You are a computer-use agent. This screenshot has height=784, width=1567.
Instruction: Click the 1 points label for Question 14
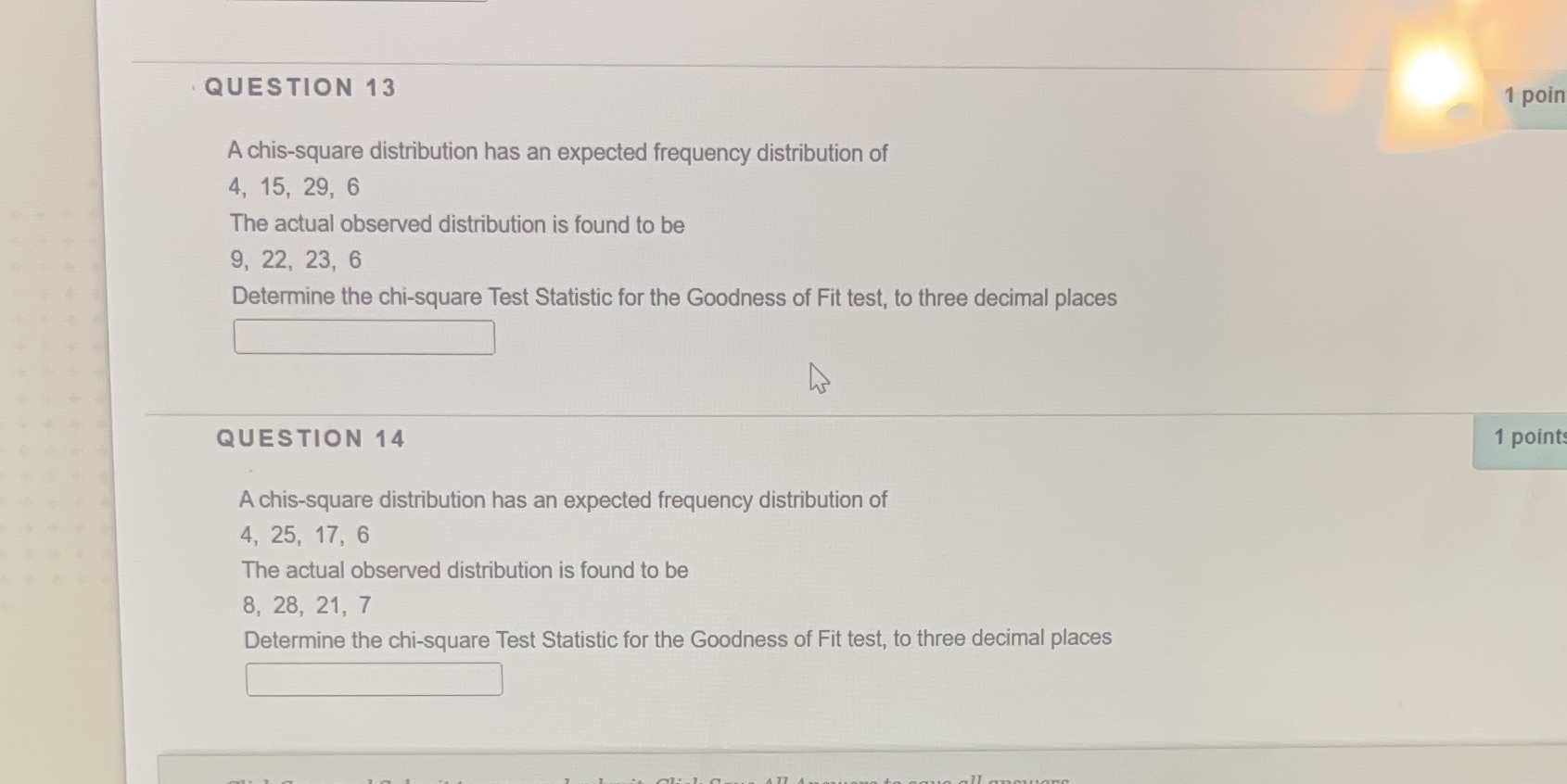point(1525,436)
